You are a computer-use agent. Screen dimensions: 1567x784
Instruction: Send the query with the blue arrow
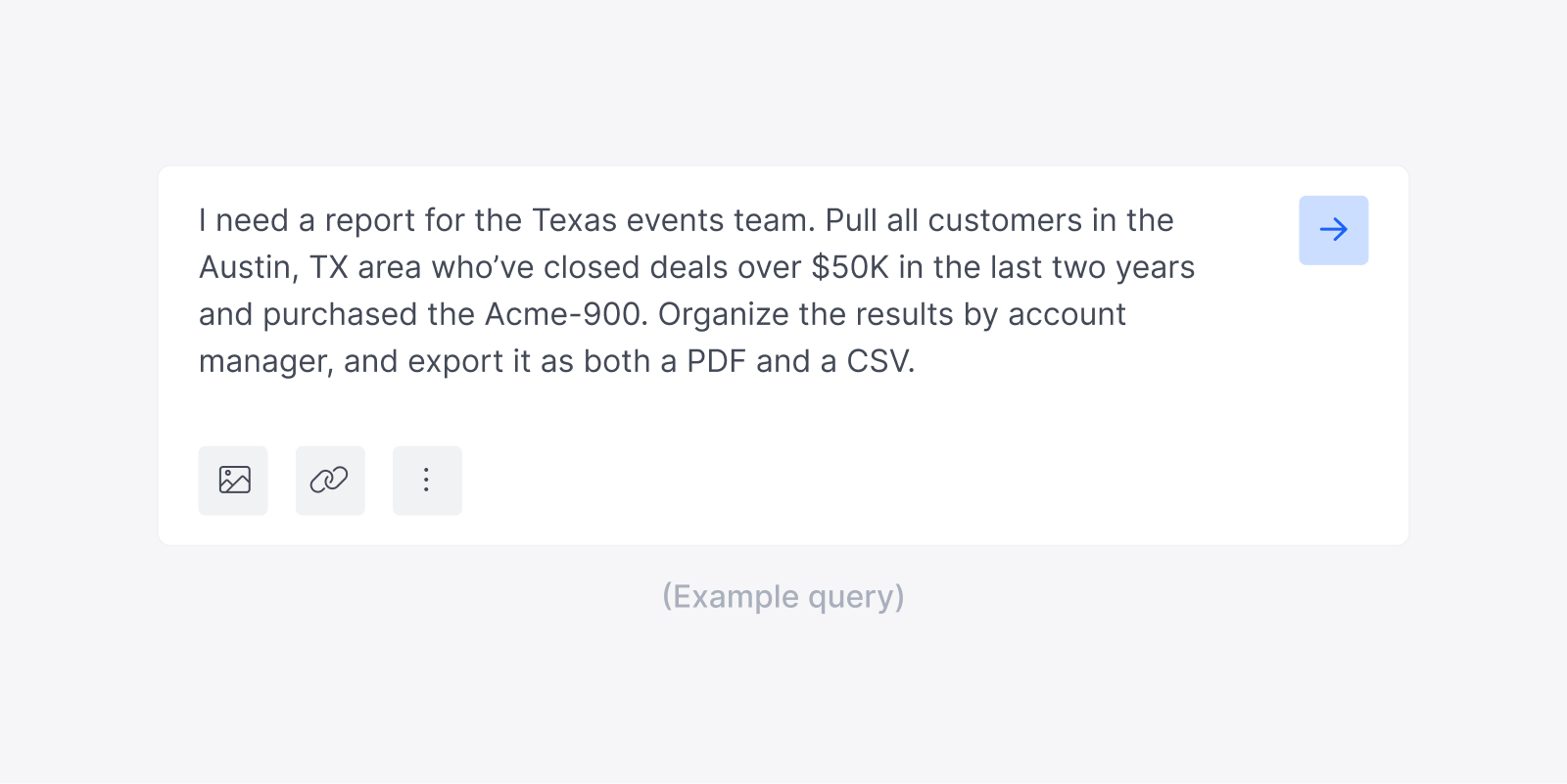coord(1333,230)
